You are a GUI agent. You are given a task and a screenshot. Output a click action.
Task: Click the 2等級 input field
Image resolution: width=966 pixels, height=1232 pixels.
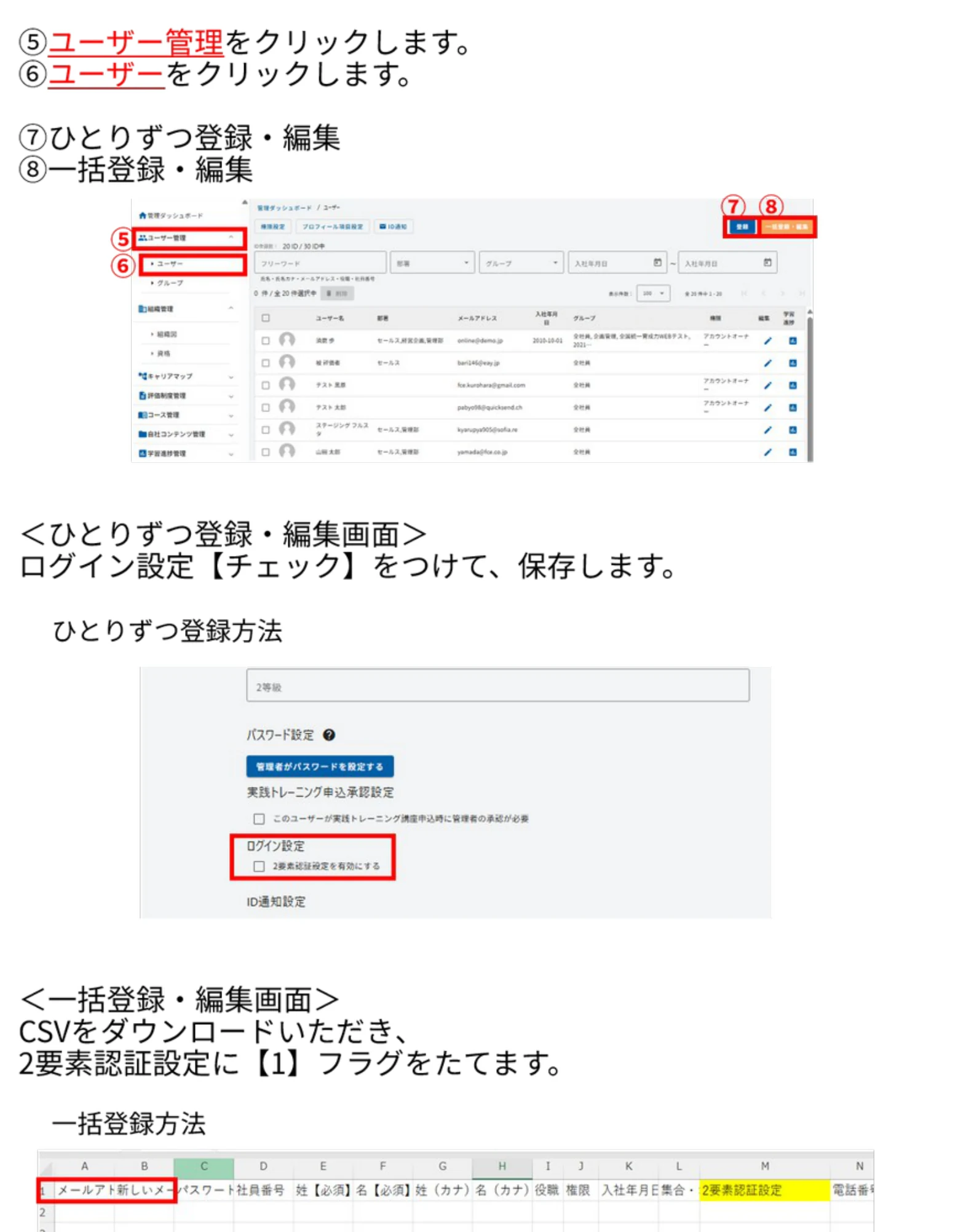498,685
